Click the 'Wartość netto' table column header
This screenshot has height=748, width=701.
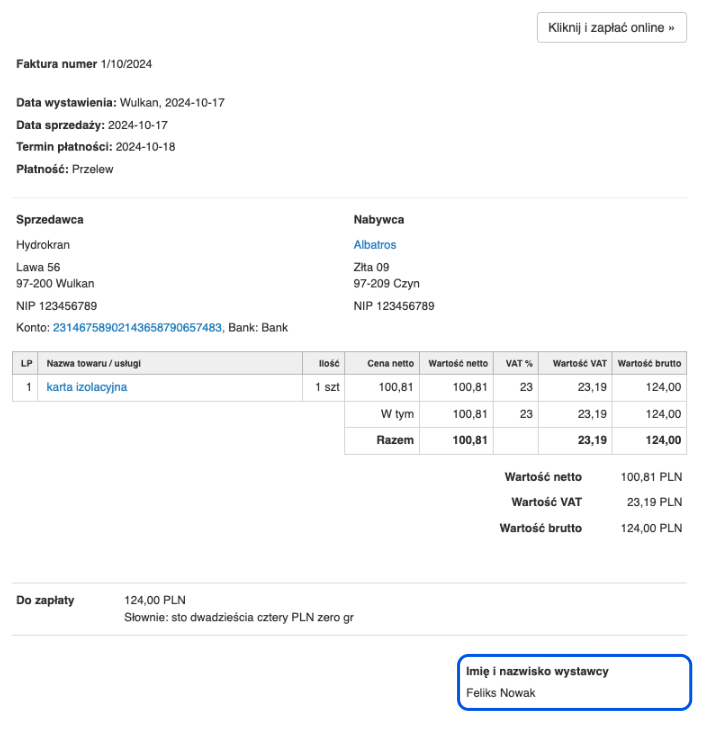coord(457,364)
